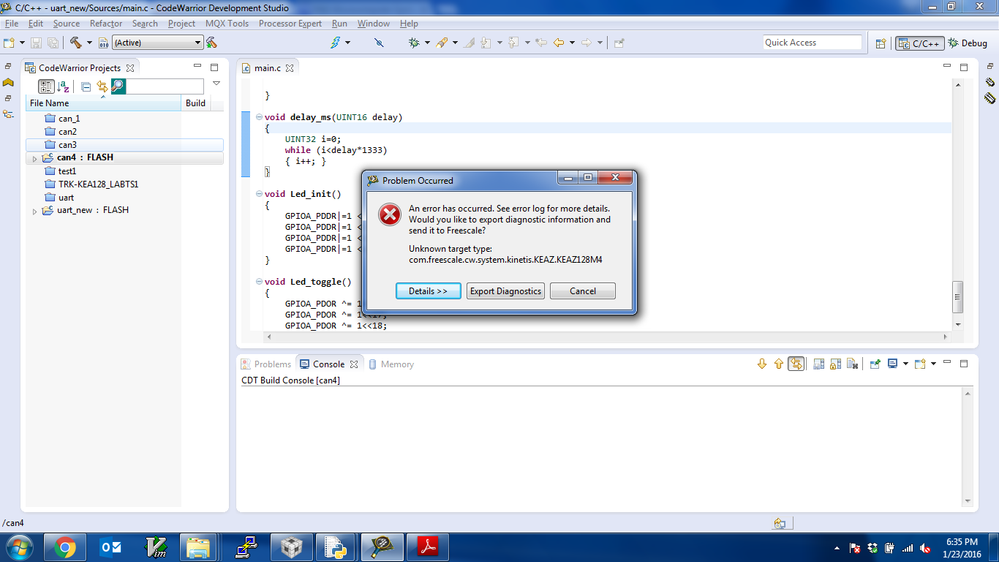Switch to the C/C++ perspective

tap(919, 43)
